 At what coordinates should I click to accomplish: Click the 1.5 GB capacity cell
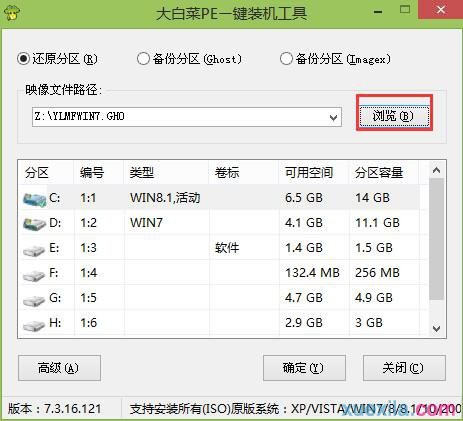coord(374,248)
